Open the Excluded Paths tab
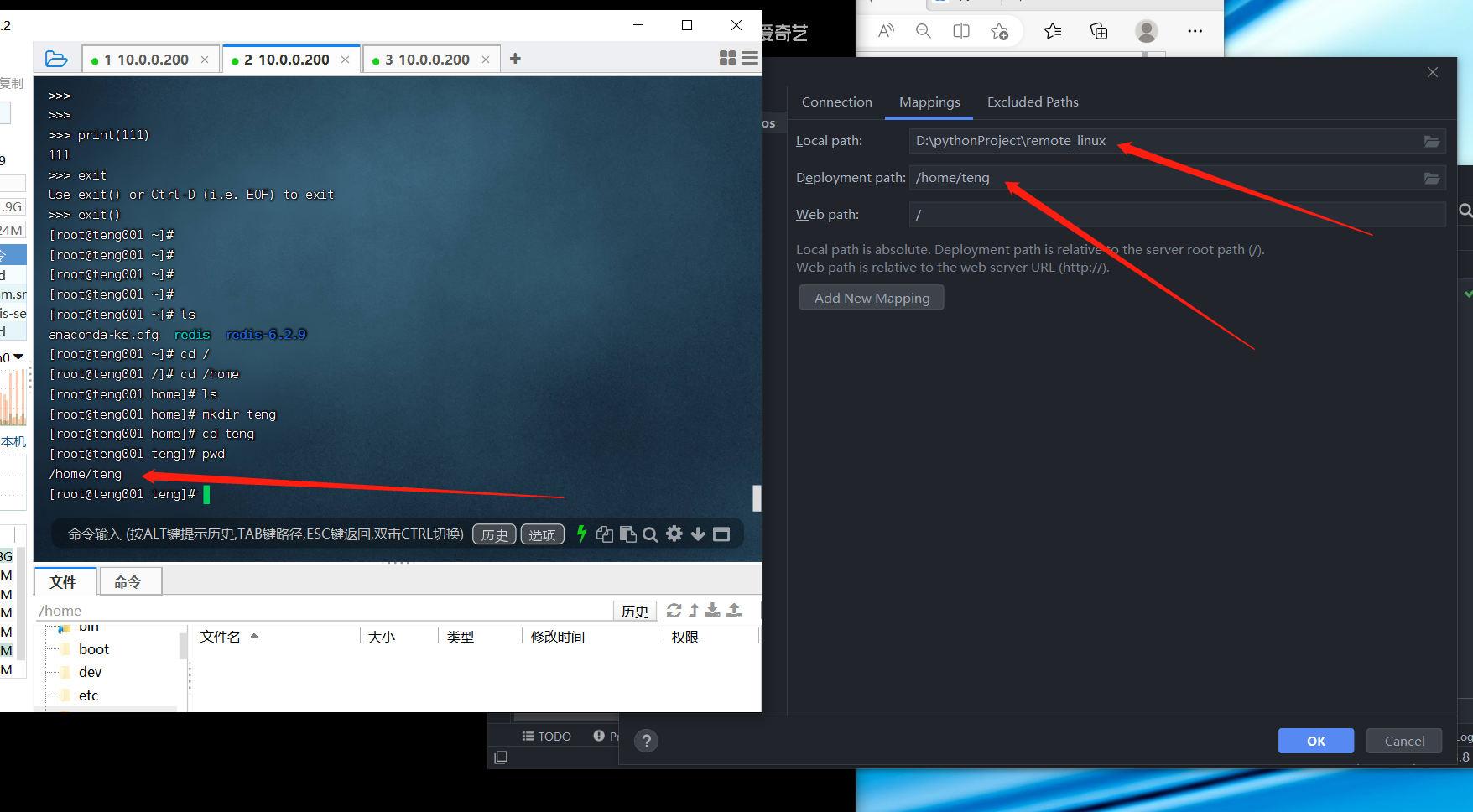 (1033, 101)
